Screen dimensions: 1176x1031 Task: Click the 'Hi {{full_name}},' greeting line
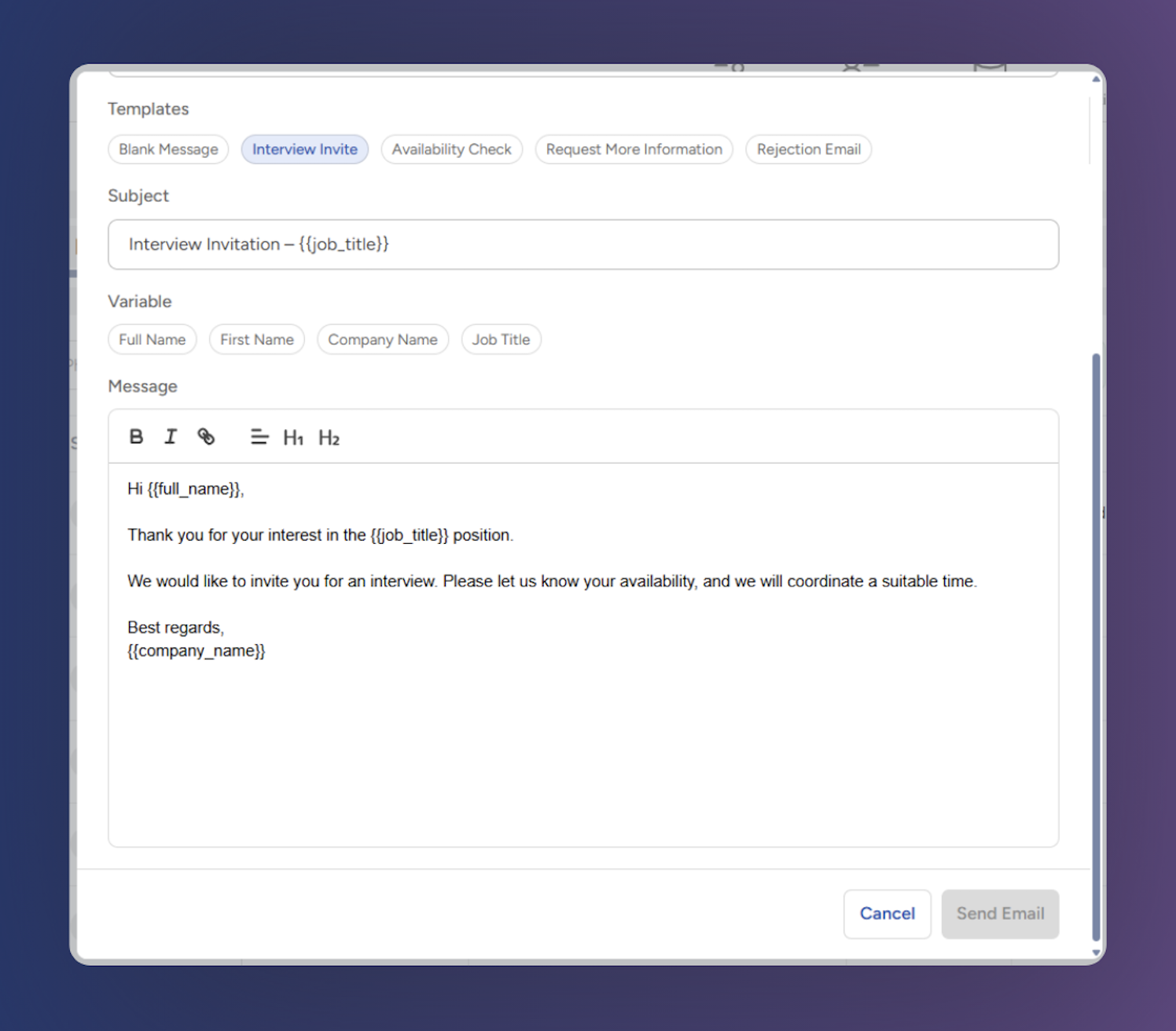click(186, 489)
